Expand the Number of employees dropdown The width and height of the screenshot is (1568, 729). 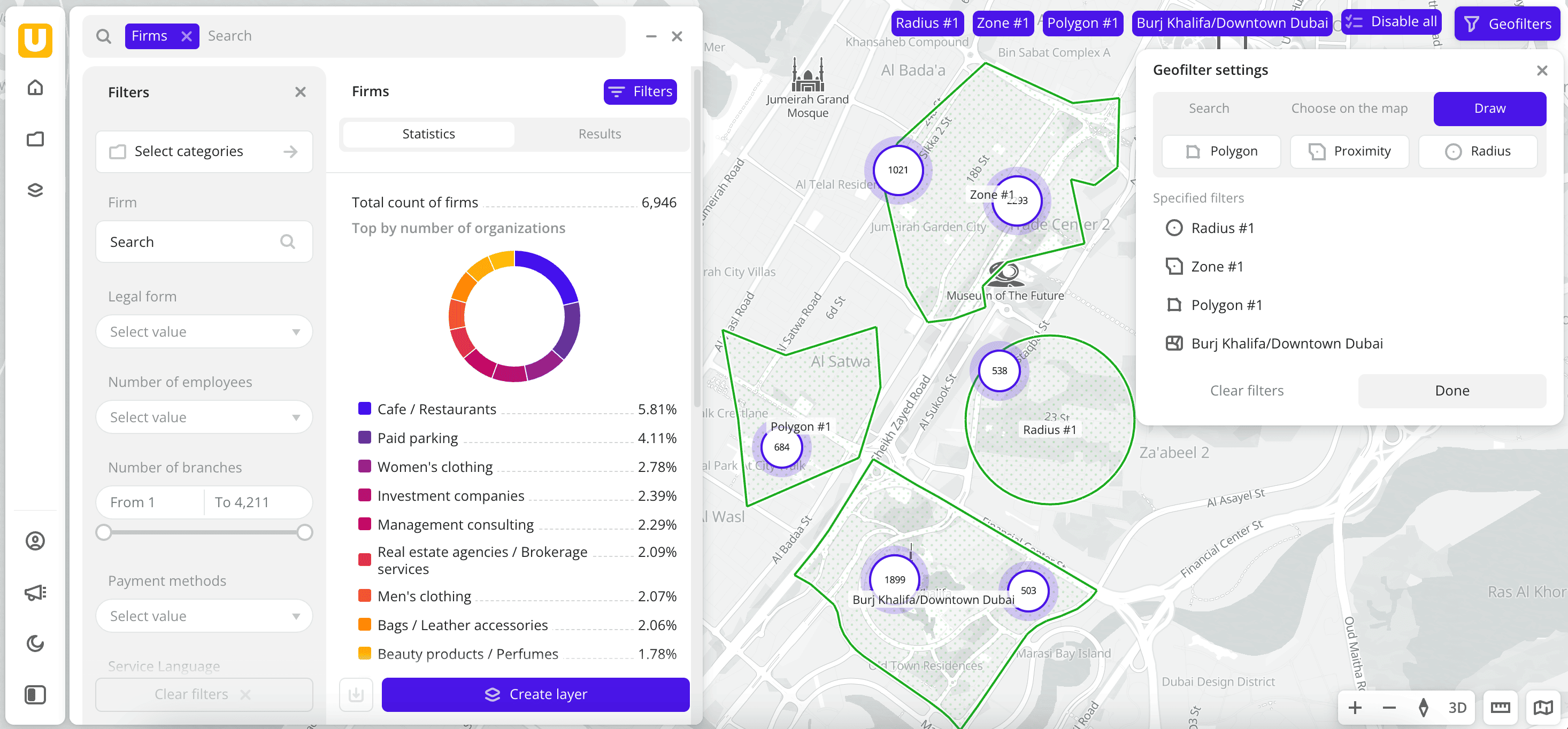point(204,417)
